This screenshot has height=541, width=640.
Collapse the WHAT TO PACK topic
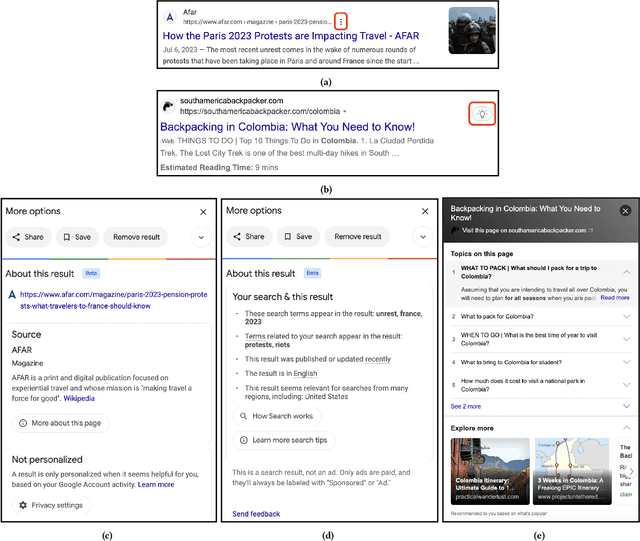pos(626,271)
